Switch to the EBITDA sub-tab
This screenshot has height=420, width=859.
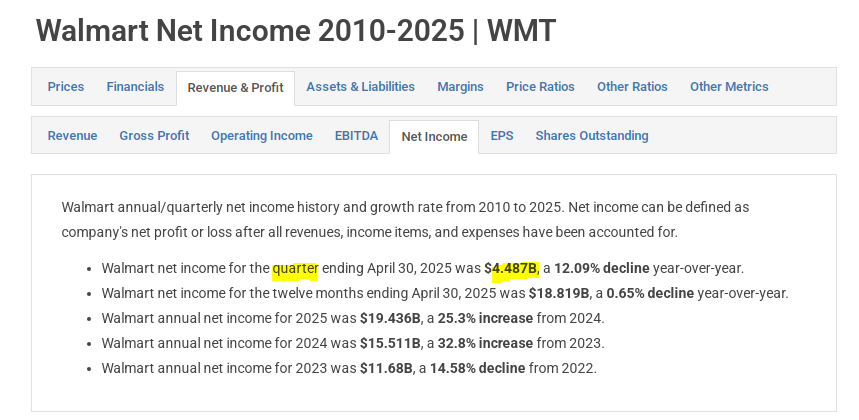click(357, 136)
